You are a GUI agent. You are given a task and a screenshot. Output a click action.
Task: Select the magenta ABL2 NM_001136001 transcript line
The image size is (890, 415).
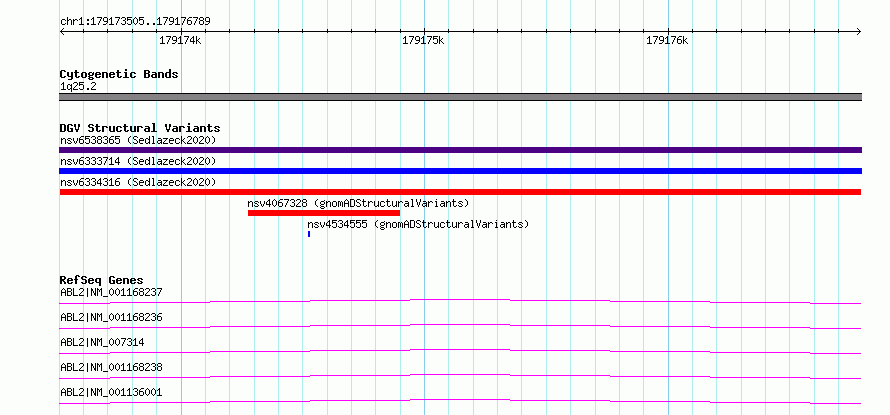coord(460,401)
